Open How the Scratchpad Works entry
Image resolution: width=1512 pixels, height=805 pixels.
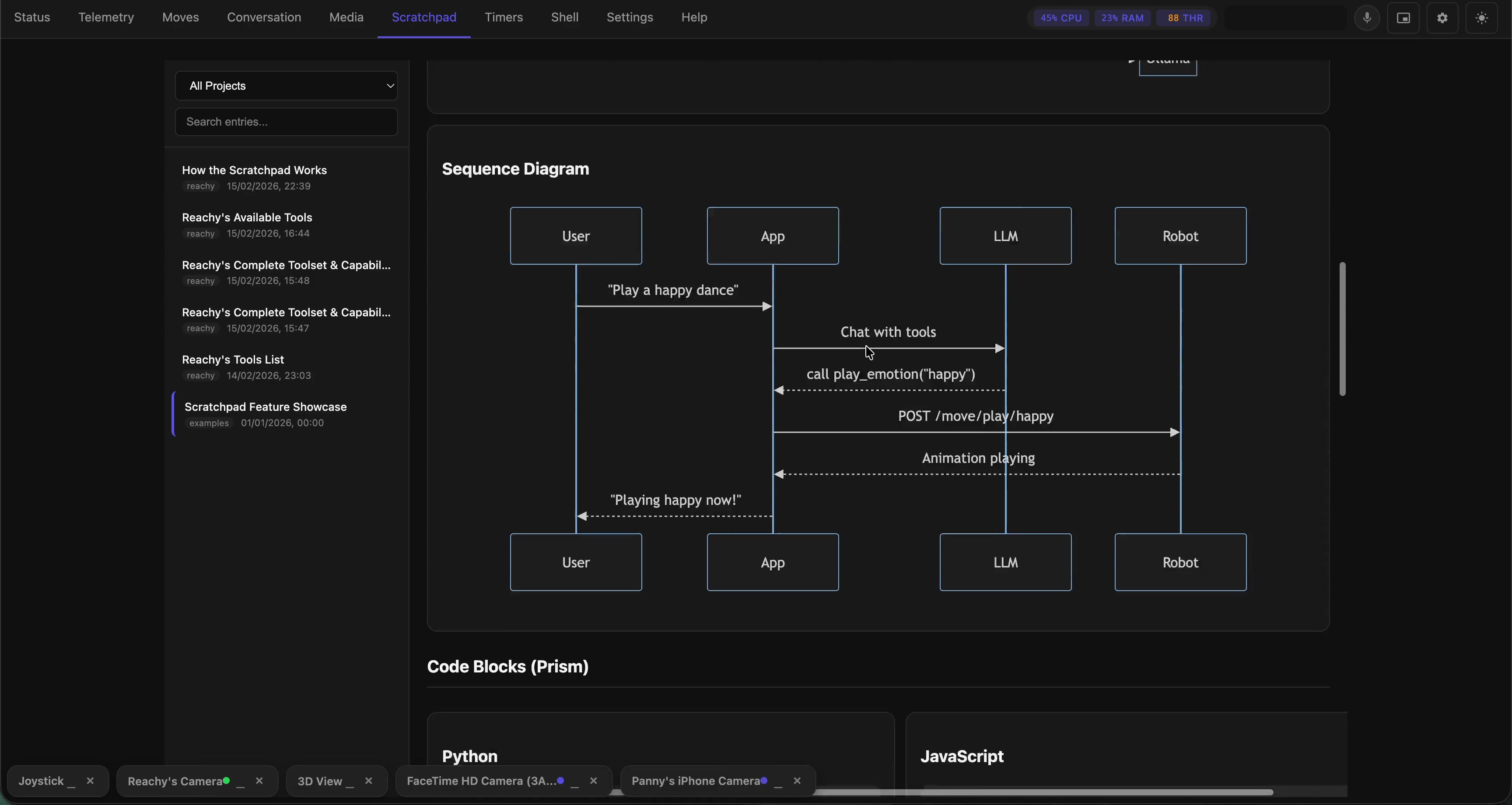(x=287, y=177)
